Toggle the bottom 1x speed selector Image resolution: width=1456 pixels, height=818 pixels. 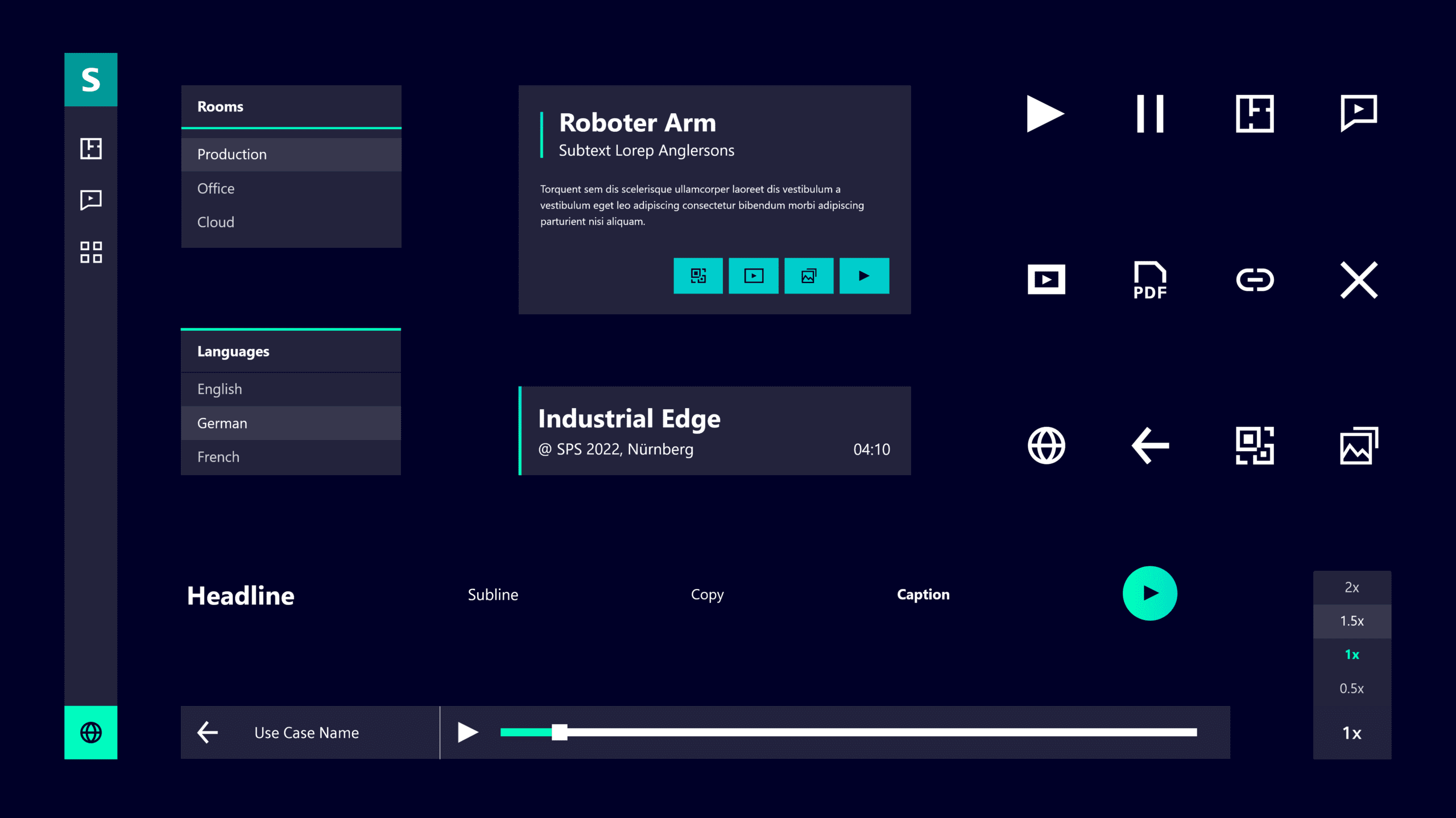pyautogui.click(x=1352, y=733)
